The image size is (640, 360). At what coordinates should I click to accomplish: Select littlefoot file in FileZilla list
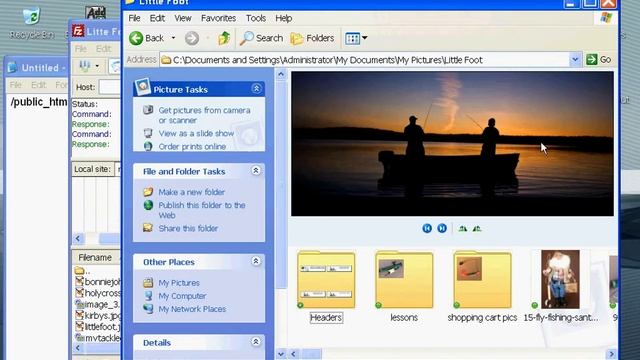(x=98, y=327)
